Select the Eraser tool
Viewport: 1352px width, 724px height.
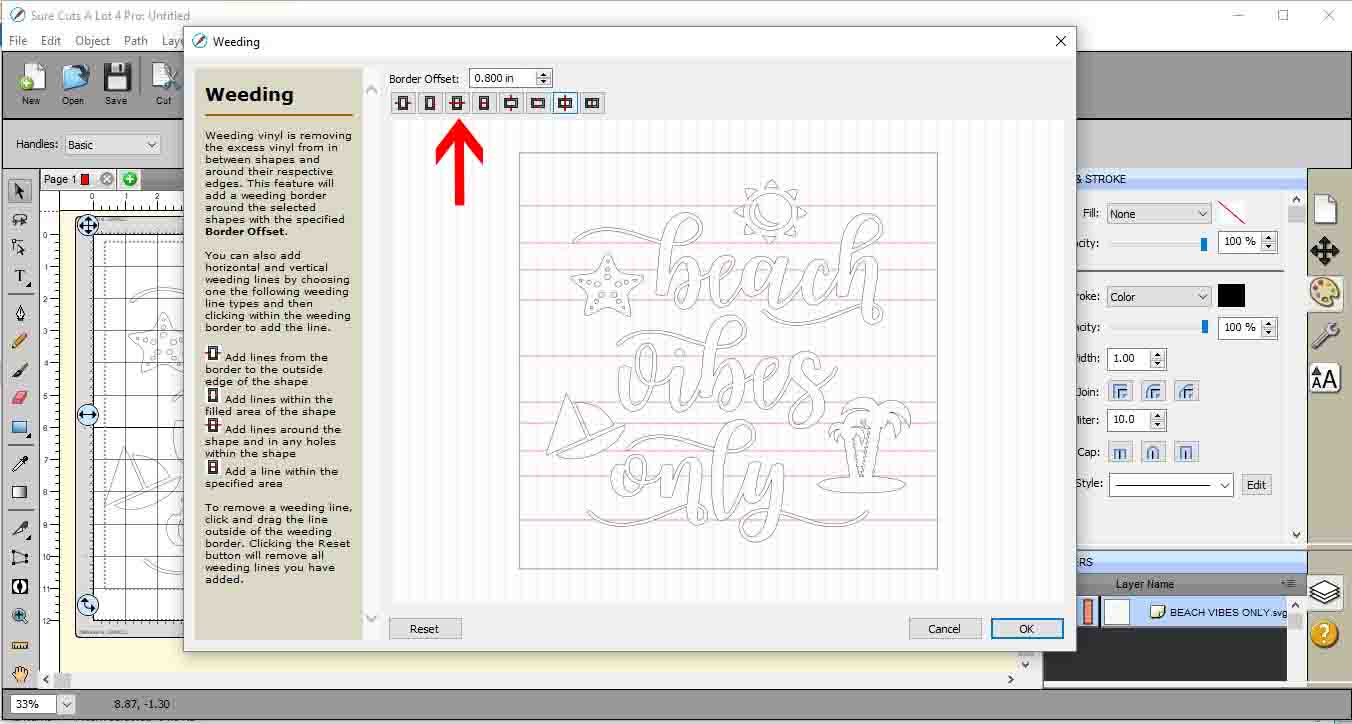tap(19, 398)
